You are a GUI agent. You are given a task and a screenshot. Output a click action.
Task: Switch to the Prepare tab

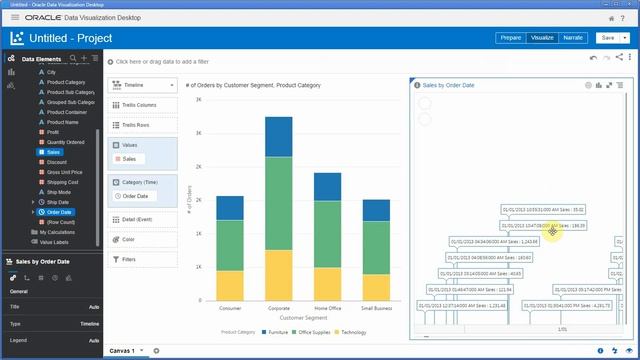coord(511,38)
